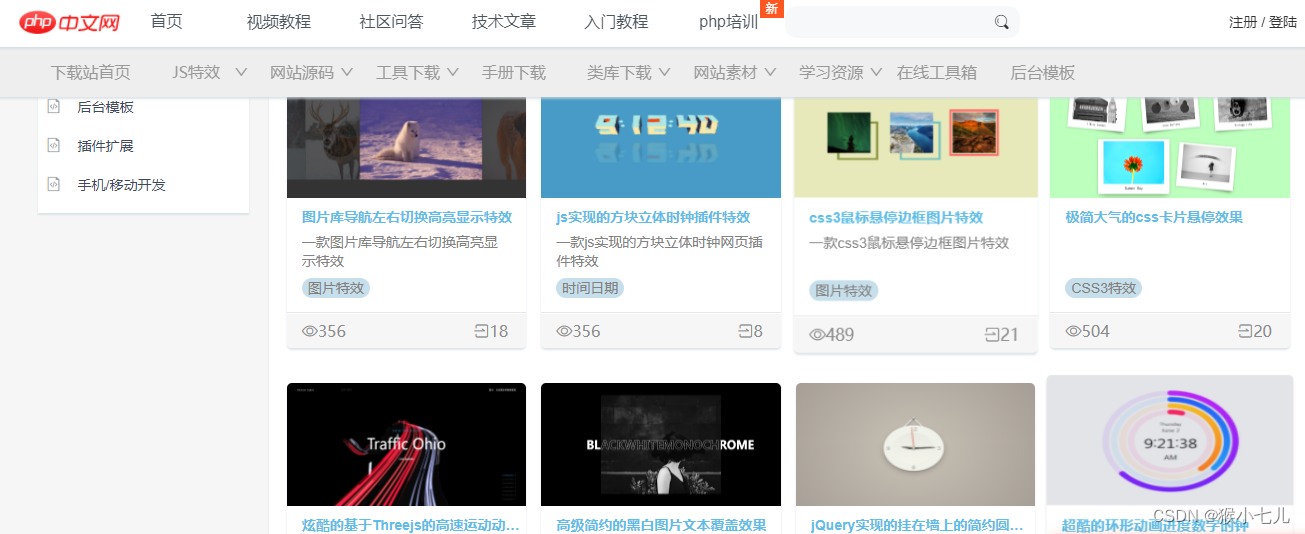Click the php中文网 logo
Image resolution: width=1305 pixels, height=534 pixels.
(x=69, y=21)
